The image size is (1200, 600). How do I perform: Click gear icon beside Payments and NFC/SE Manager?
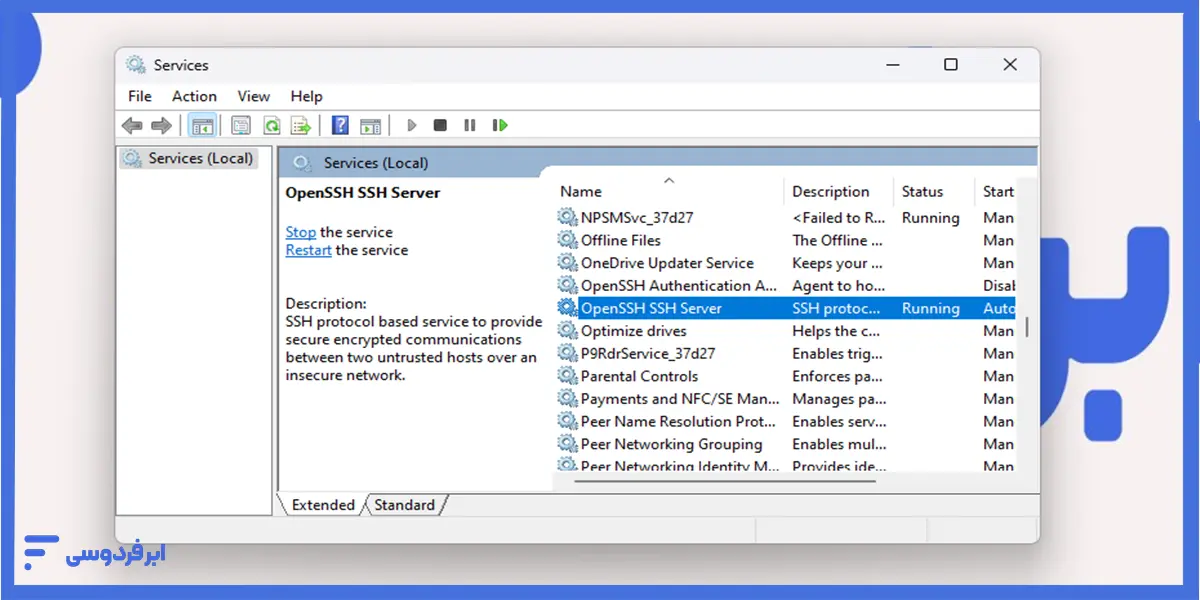pyautogui.click(x=567, y=399)
